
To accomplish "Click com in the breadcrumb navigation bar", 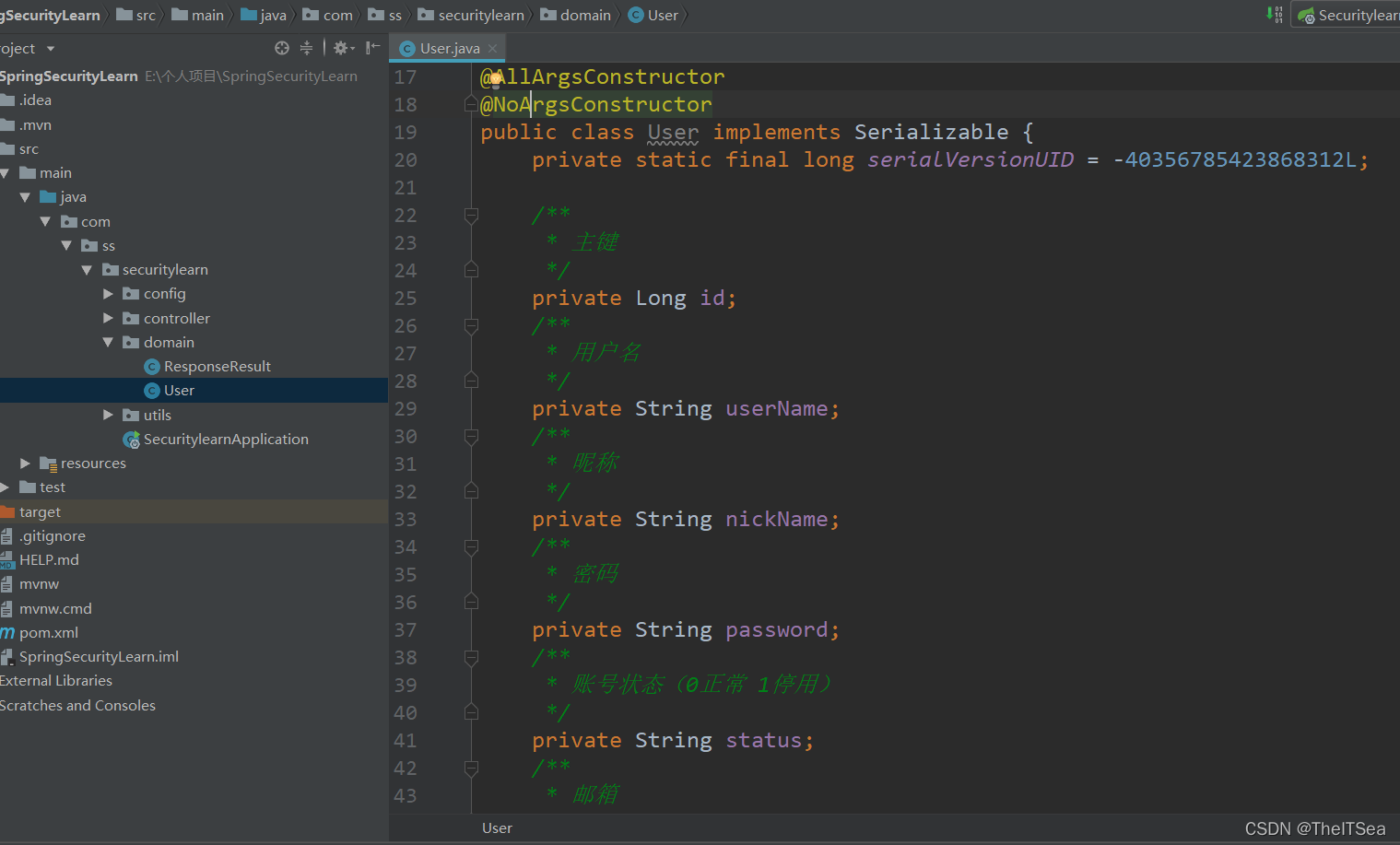I will [x=327, y=15].
